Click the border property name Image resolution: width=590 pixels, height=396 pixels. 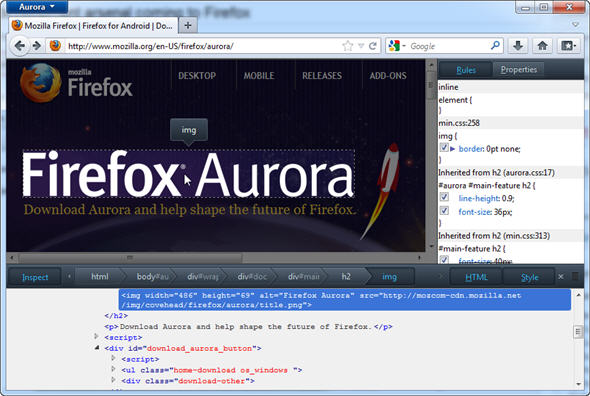point(471,149)
